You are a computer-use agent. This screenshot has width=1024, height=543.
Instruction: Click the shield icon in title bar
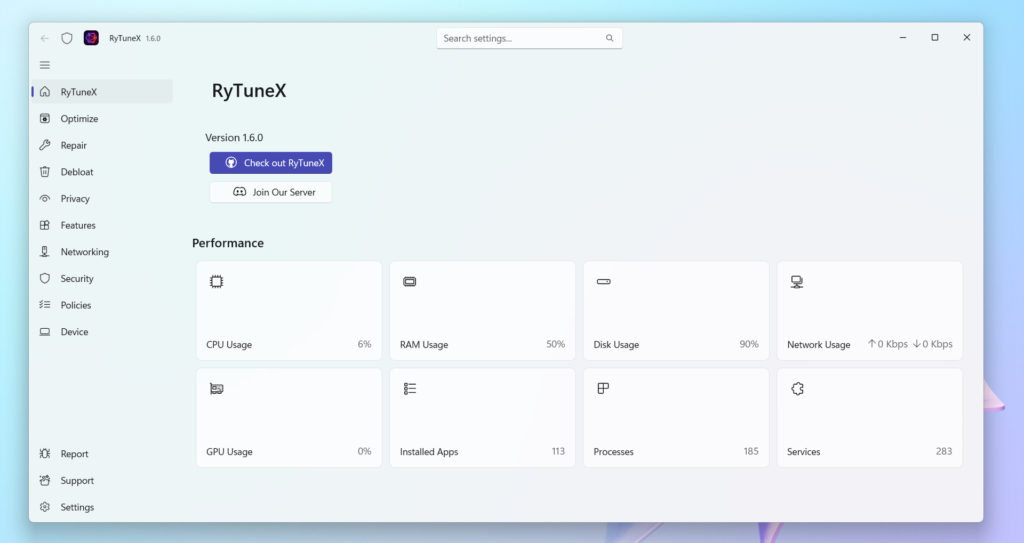67,38
